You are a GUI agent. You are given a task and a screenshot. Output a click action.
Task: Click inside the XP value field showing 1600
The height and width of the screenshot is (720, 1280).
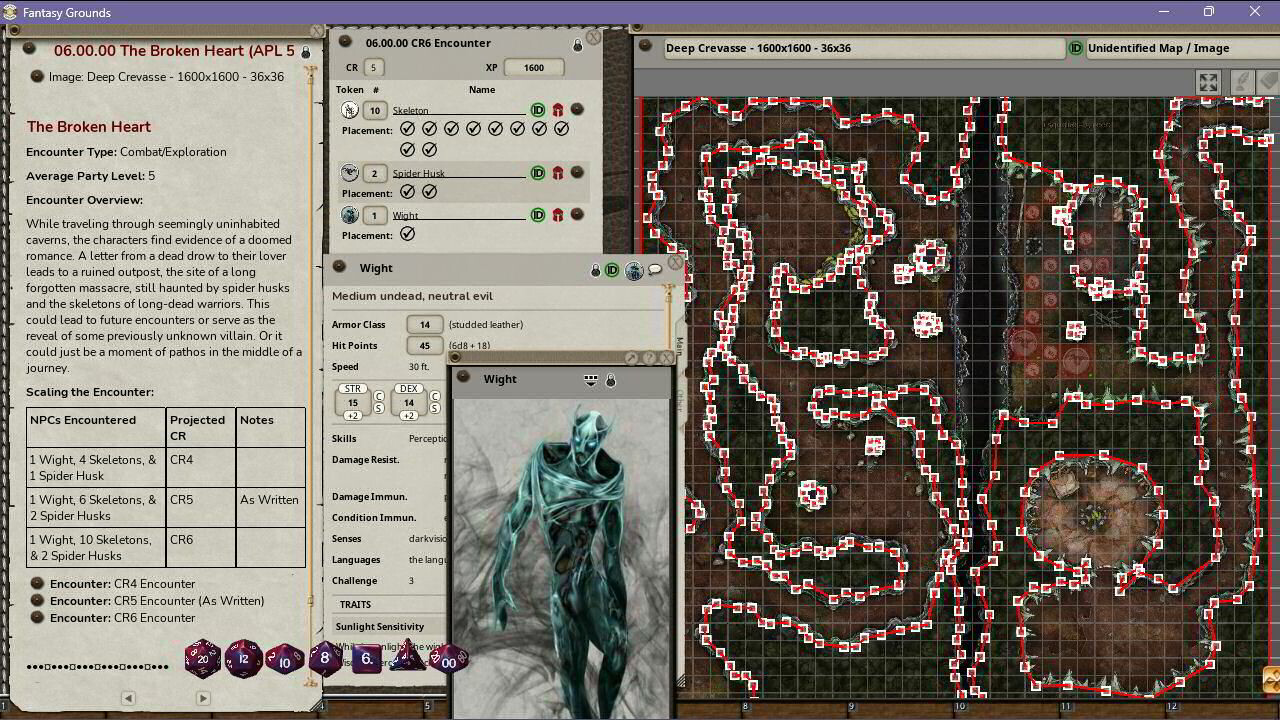(533, 67)
